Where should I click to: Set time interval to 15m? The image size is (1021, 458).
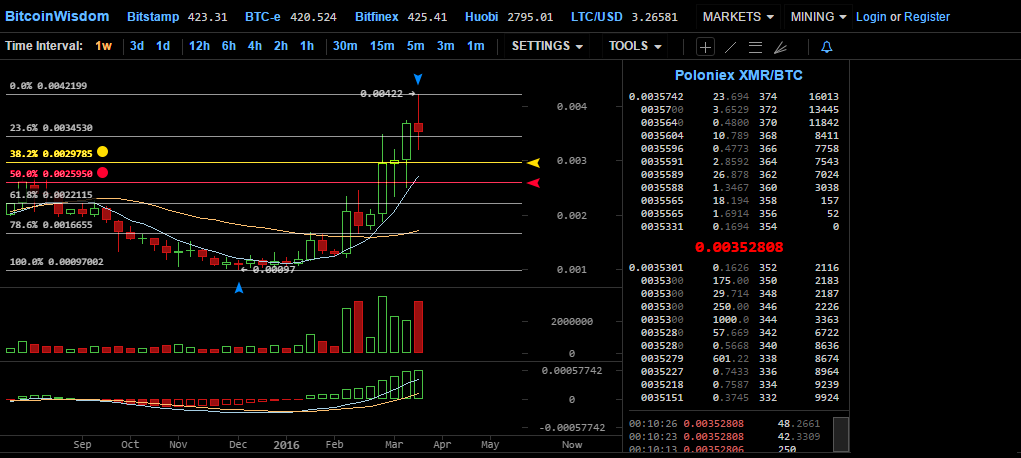382,46
